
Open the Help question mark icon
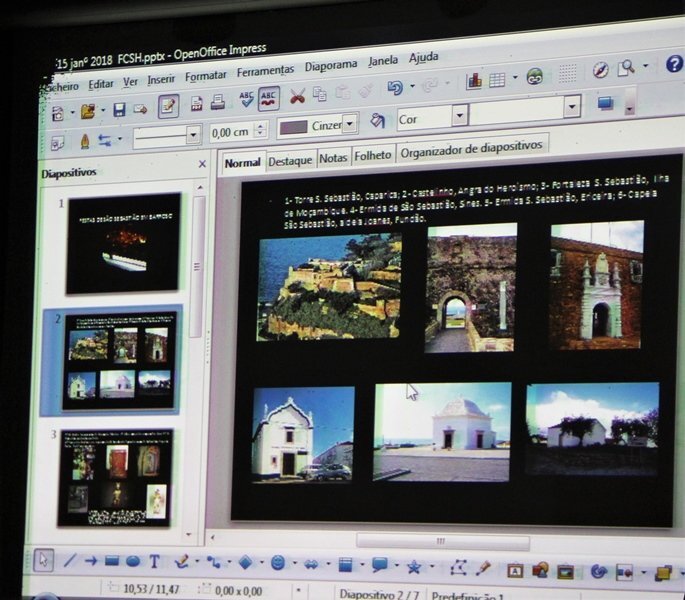tap(674, 64)
